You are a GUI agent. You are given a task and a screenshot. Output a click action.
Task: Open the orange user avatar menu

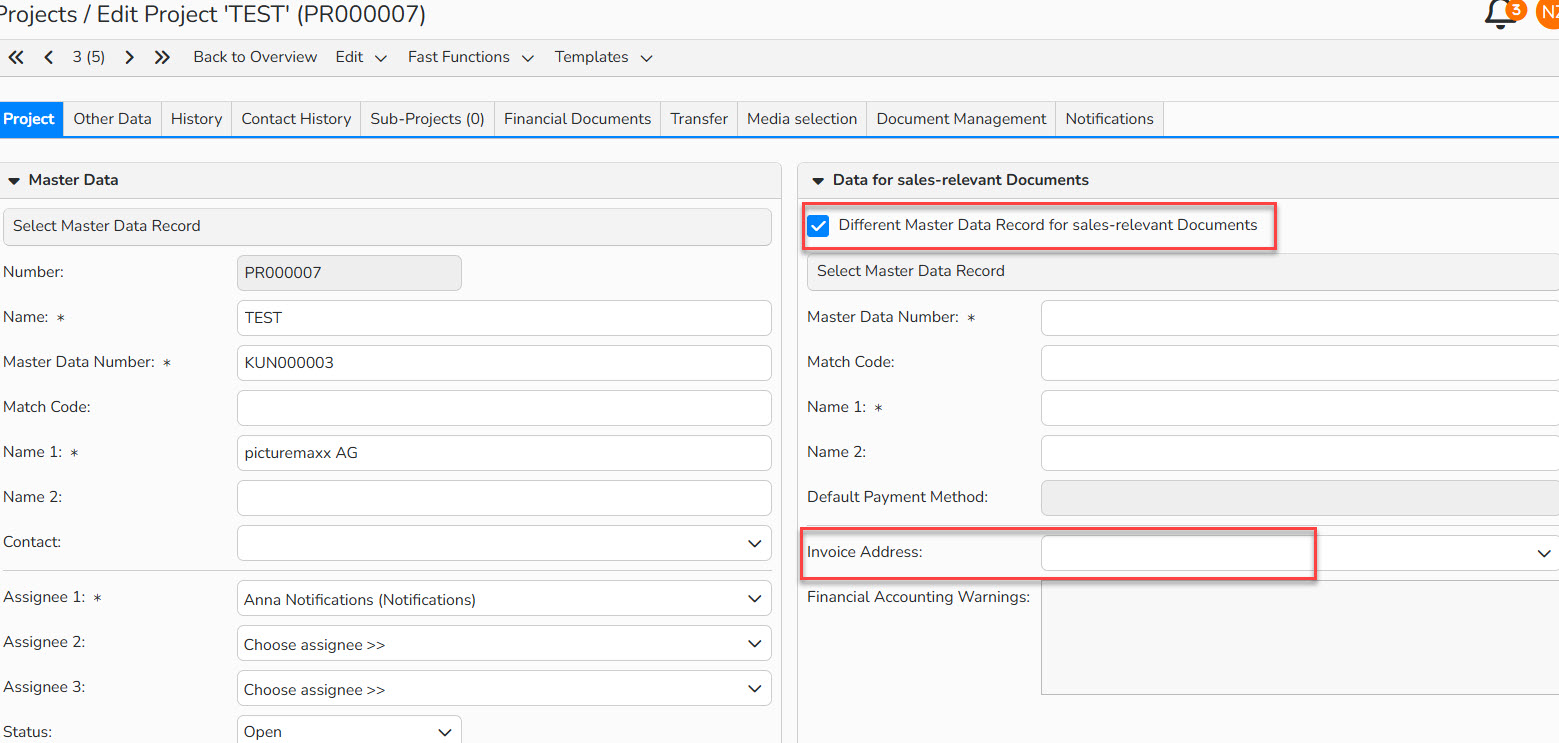pos(1549,14)
